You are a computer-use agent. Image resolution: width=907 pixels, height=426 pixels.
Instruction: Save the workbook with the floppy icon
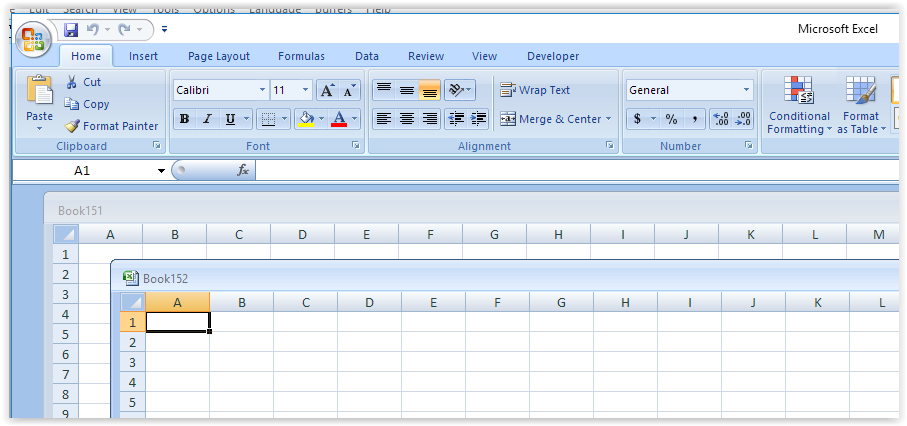click(x=71, y=30)
